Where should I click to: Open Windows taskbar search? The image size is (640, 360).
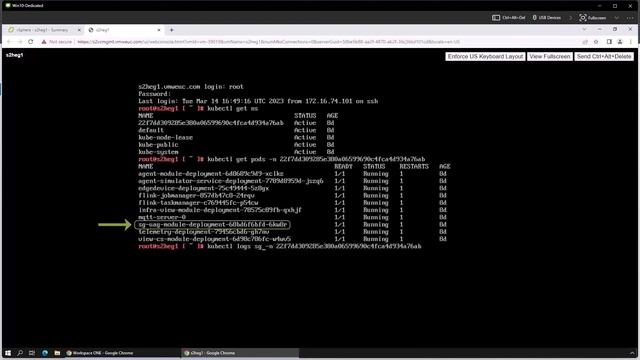point(20,353)
